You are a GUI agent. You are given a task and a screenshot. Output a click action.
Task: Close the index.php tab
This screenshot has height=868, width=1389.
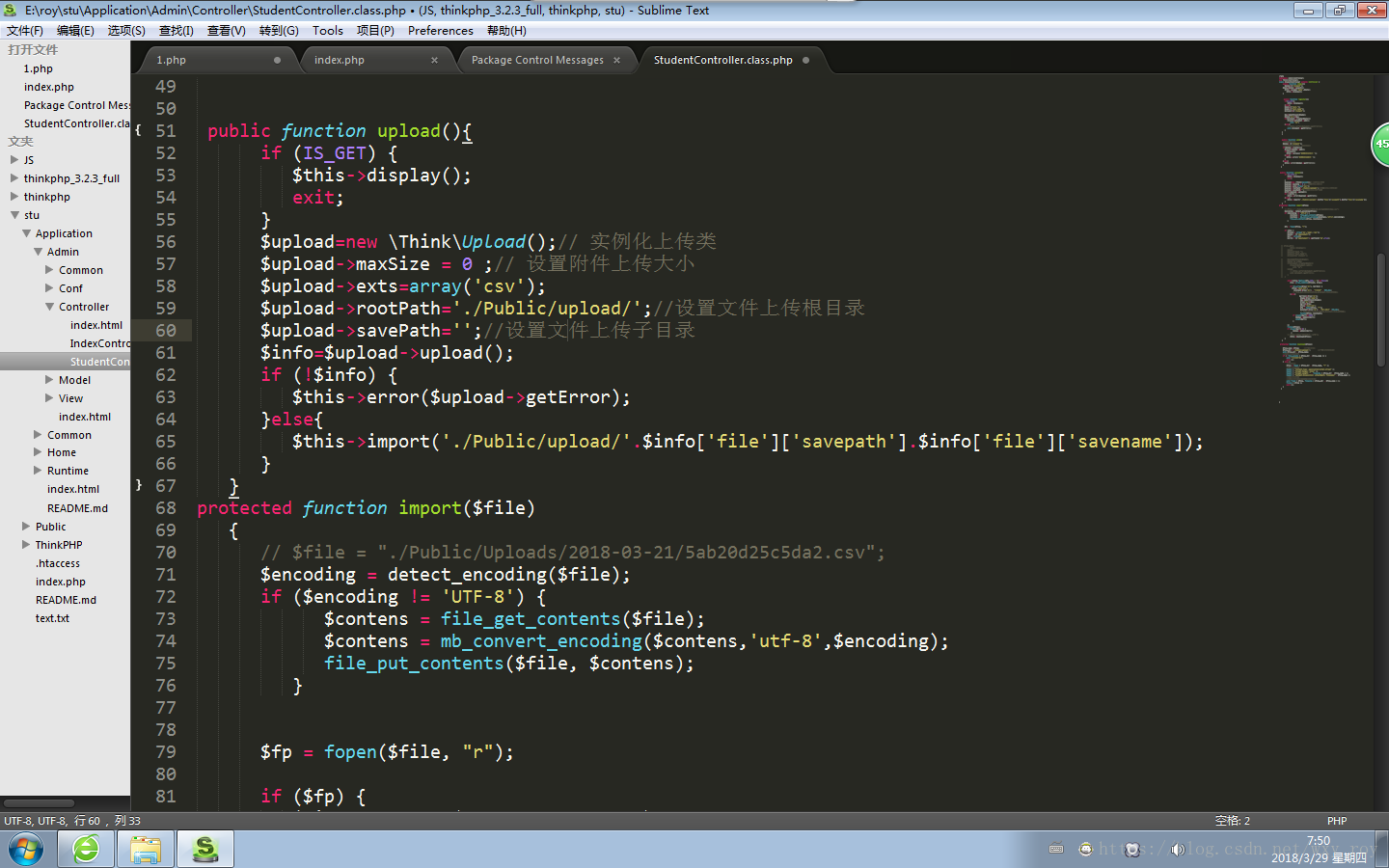pos(434,60)
